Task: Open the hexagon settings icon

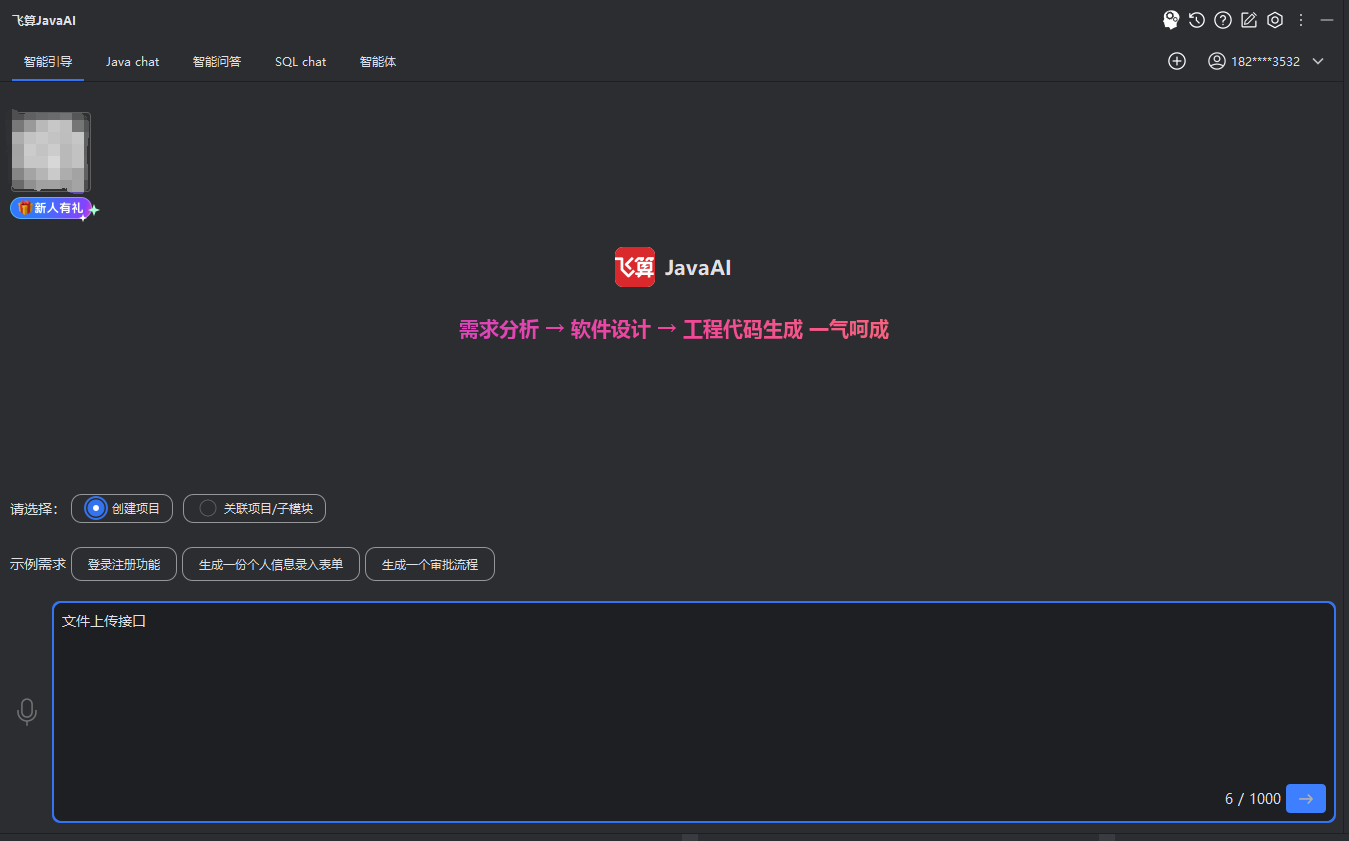Action: 1275,20
